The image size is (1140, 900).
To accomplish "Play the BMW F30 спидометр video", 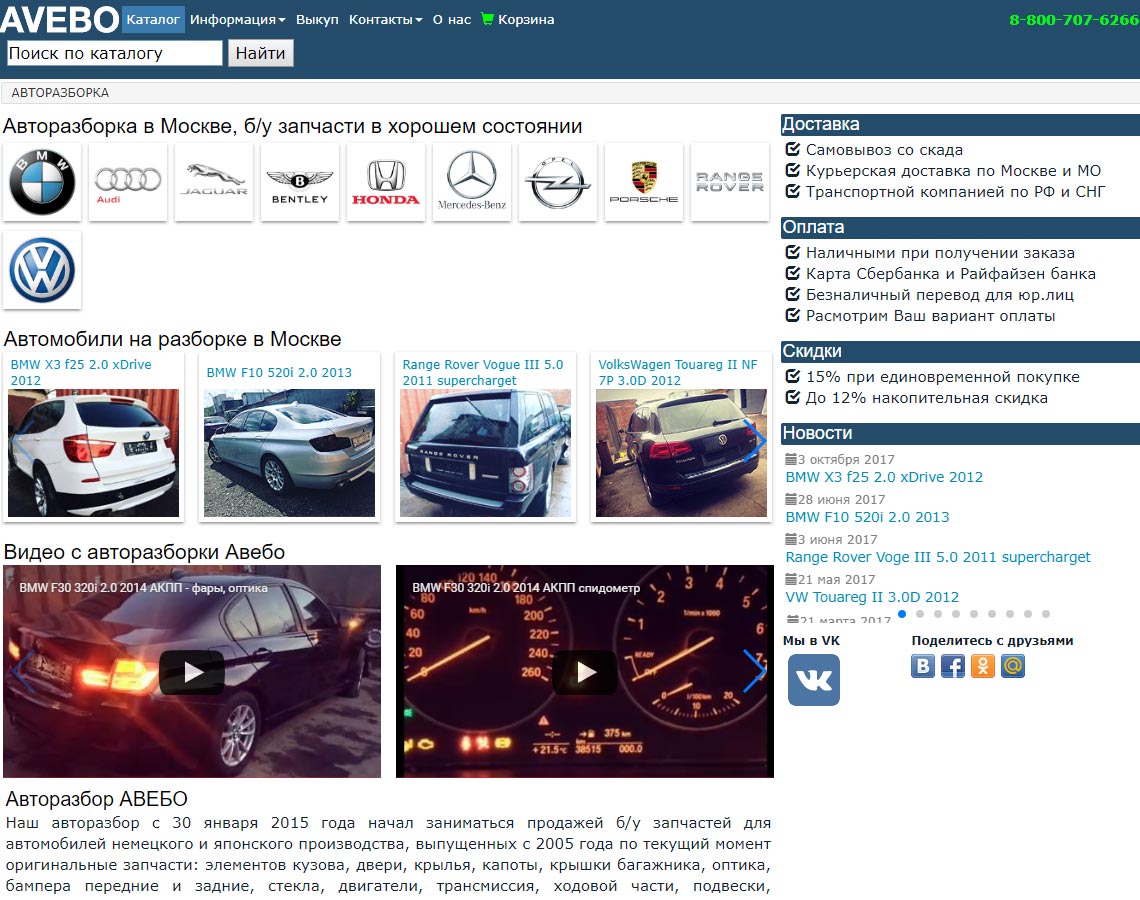I will coord(585,672).
